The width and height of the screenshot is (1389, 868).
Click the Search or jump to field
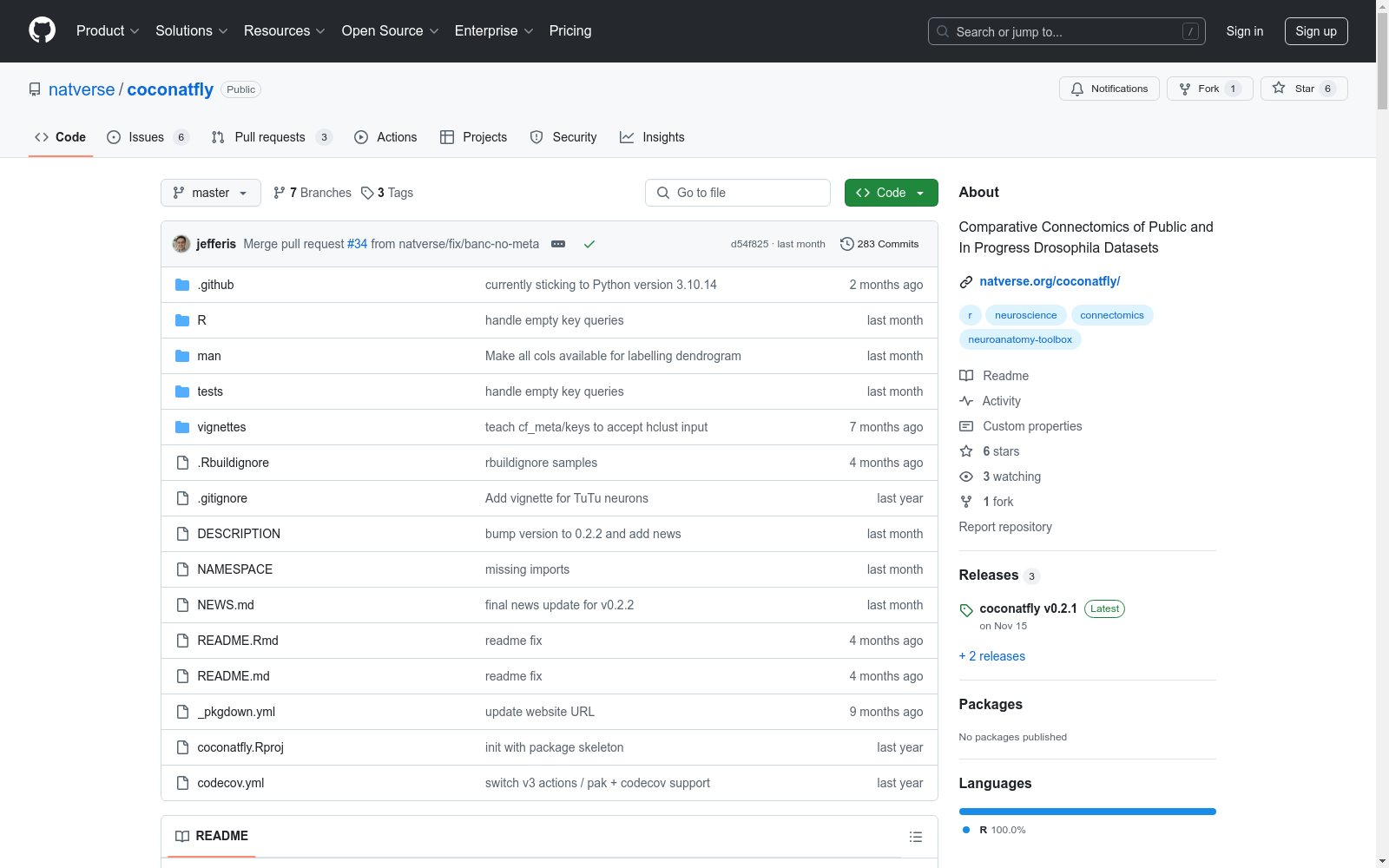point(1067,31)
